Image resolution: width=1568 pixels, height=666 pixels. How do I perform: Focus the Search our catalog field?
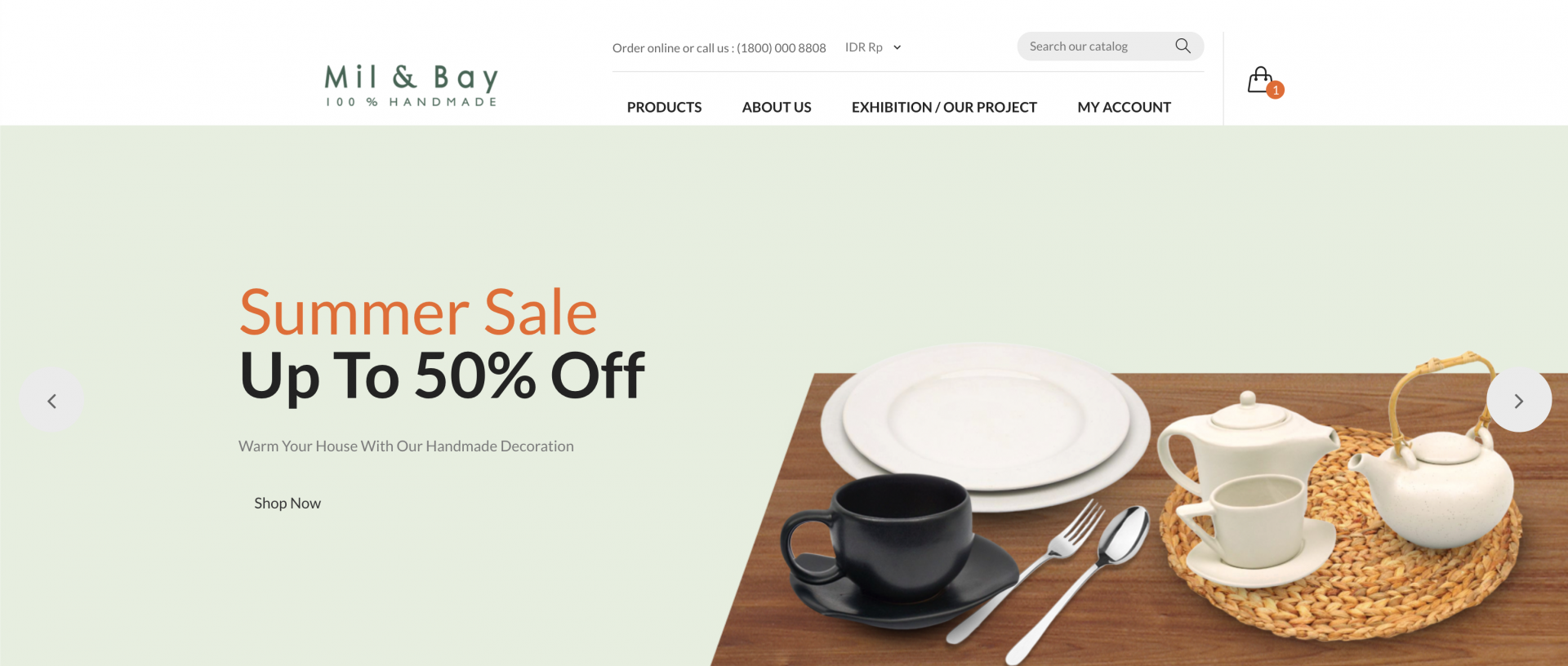[1094, 47]
